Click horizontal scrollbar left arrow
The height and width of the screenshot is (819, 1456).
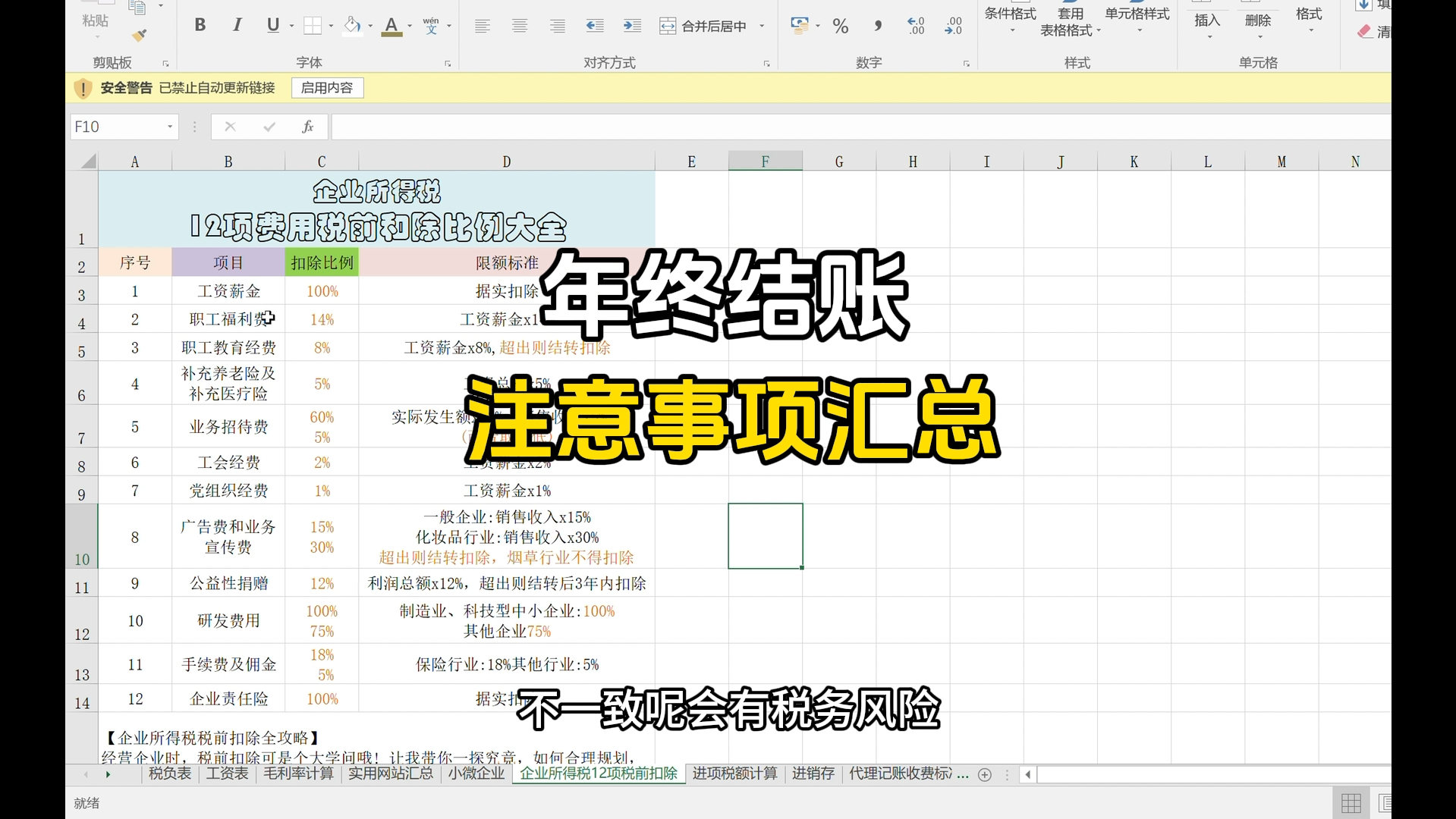point(1028,774)
